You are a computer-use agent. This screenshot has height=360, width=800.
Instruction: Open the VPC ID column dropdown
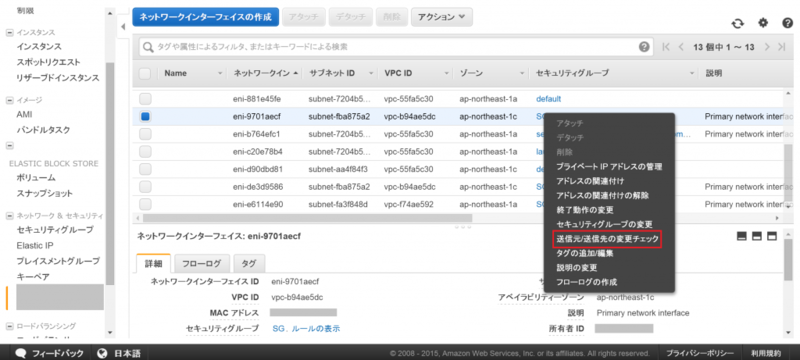[447, 73]
